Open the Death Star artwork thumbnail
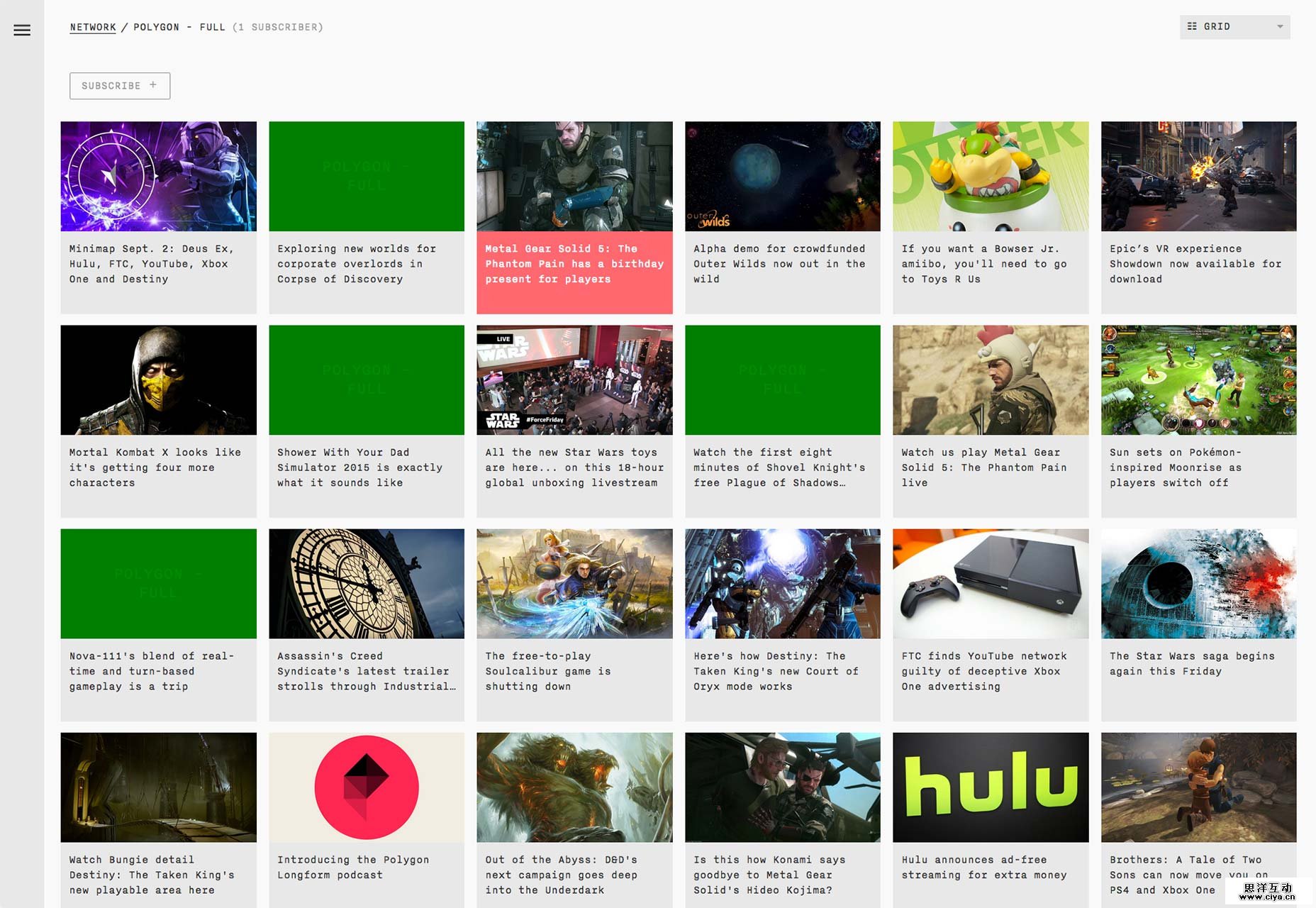The image size is (1316, 908). [1198, 583]
